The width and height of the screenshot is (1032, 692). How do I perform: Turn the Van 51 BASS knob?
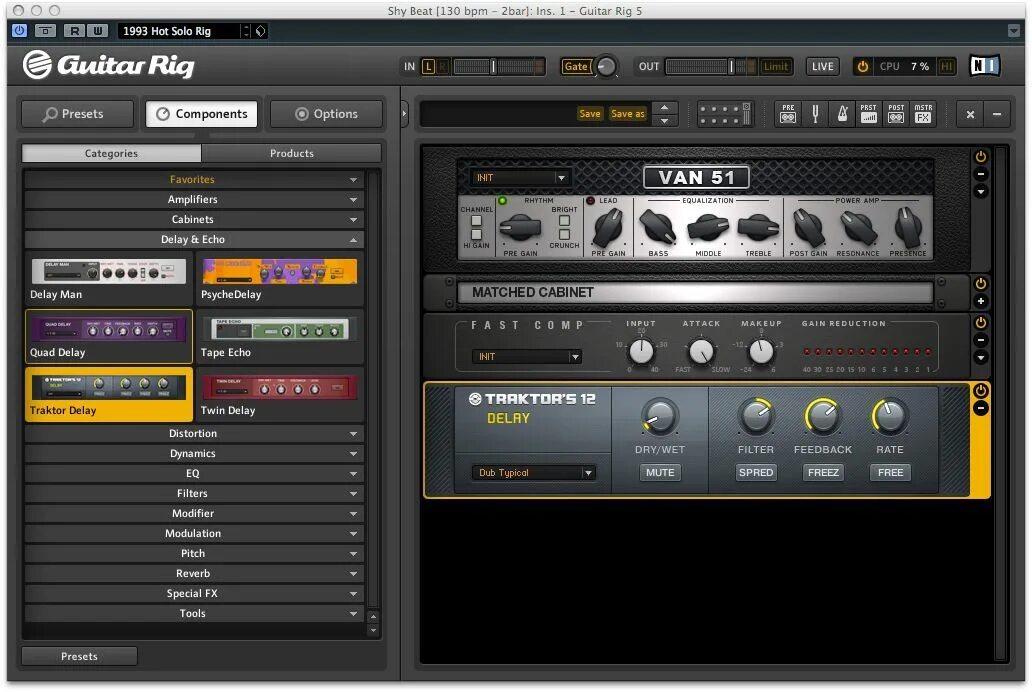click(658, 226)
